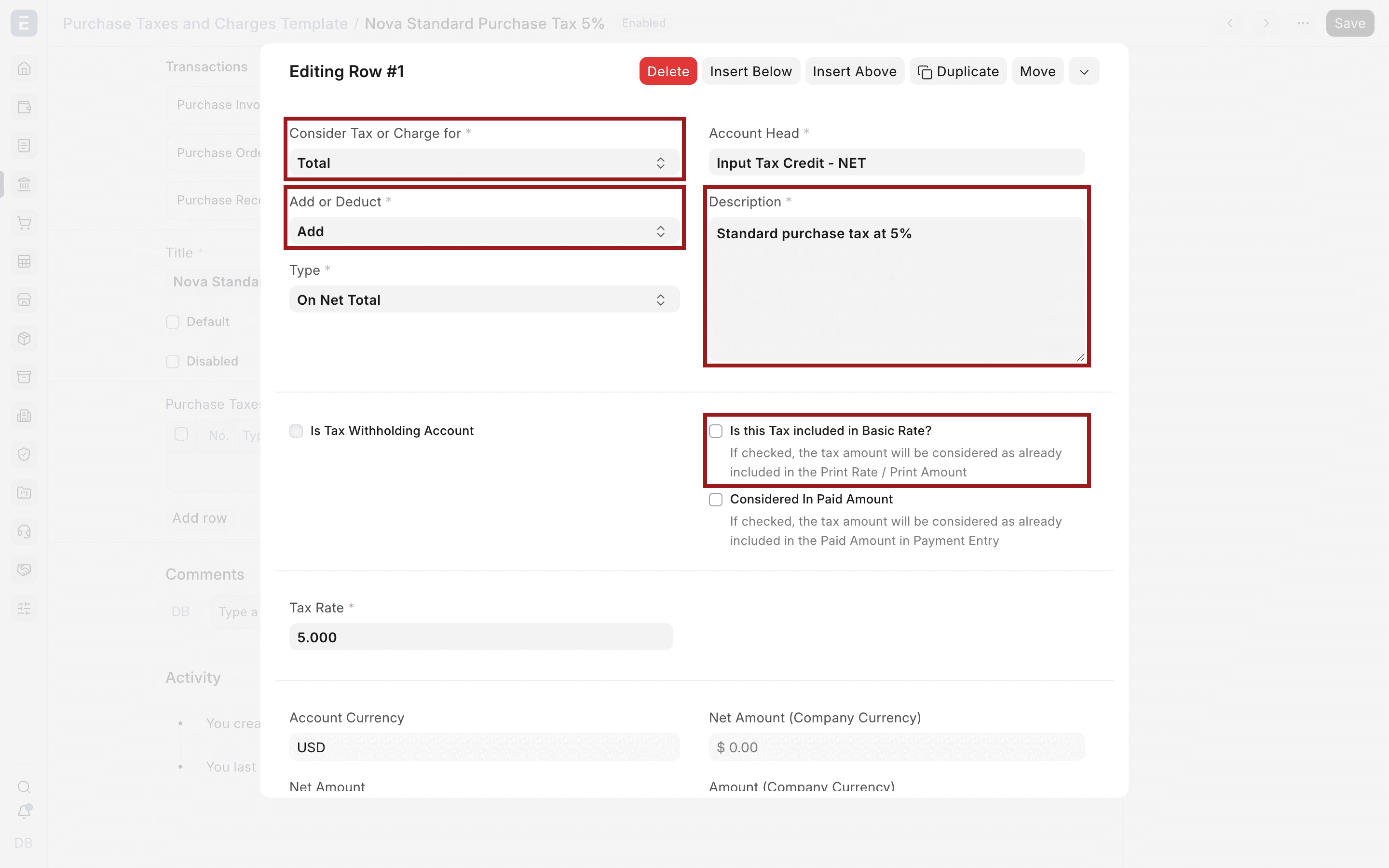Open Purchase Taxes and Charges Template breadcrumb

click(x=205, y=24)
